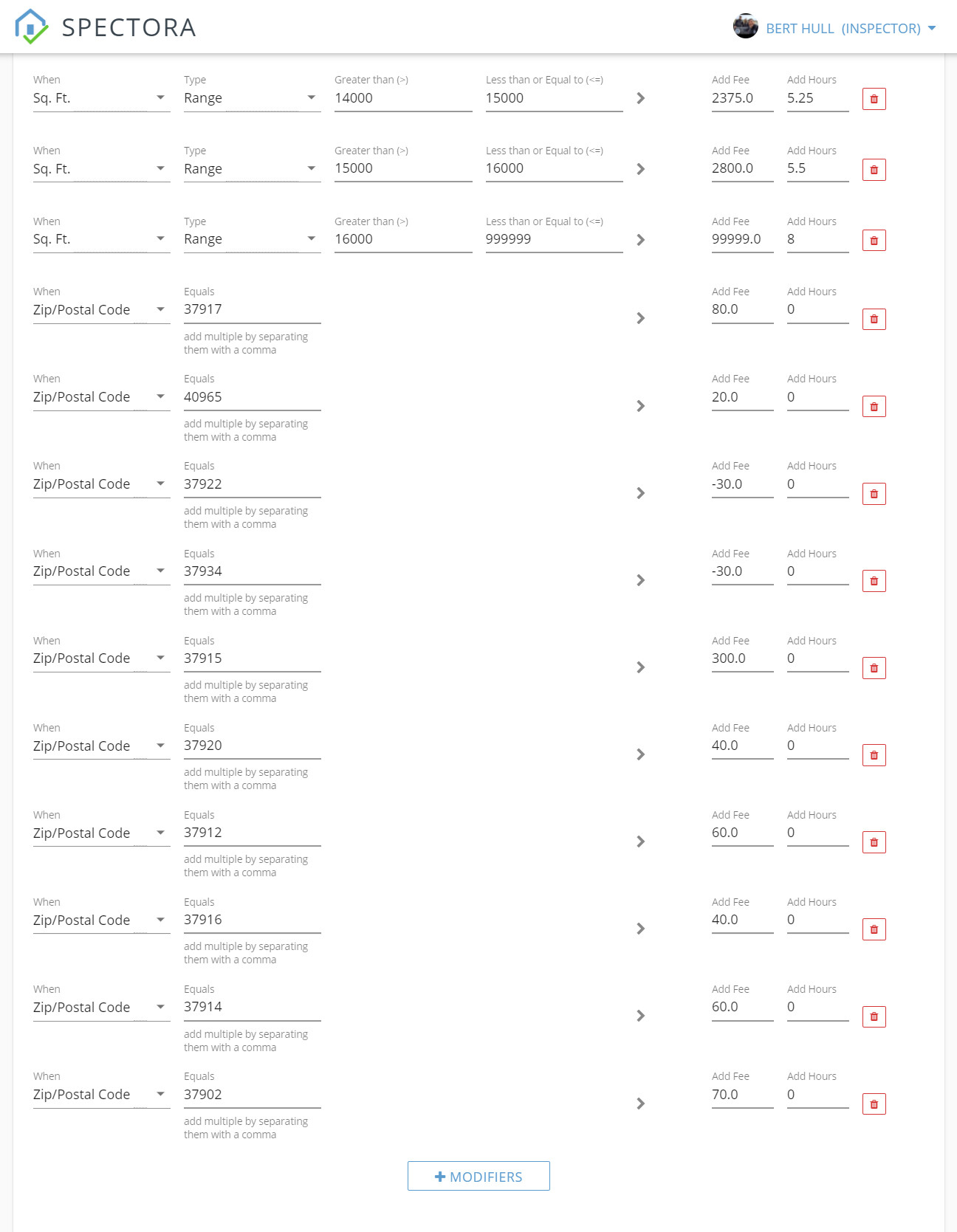Add a new modifier with + MODIFIERS
Image resolution: width=957 pixels, height=1232 pixels.
click(478, 1176)
